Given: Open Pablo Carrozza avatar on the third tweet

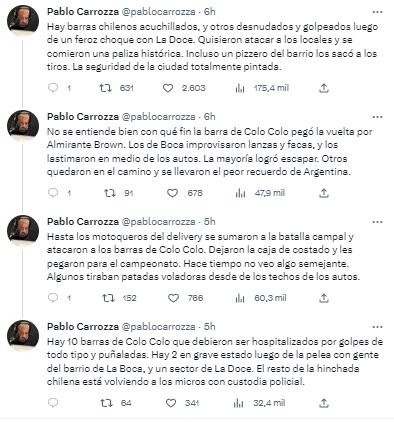Looking at the screenshot, I should [x=23, y=231].
